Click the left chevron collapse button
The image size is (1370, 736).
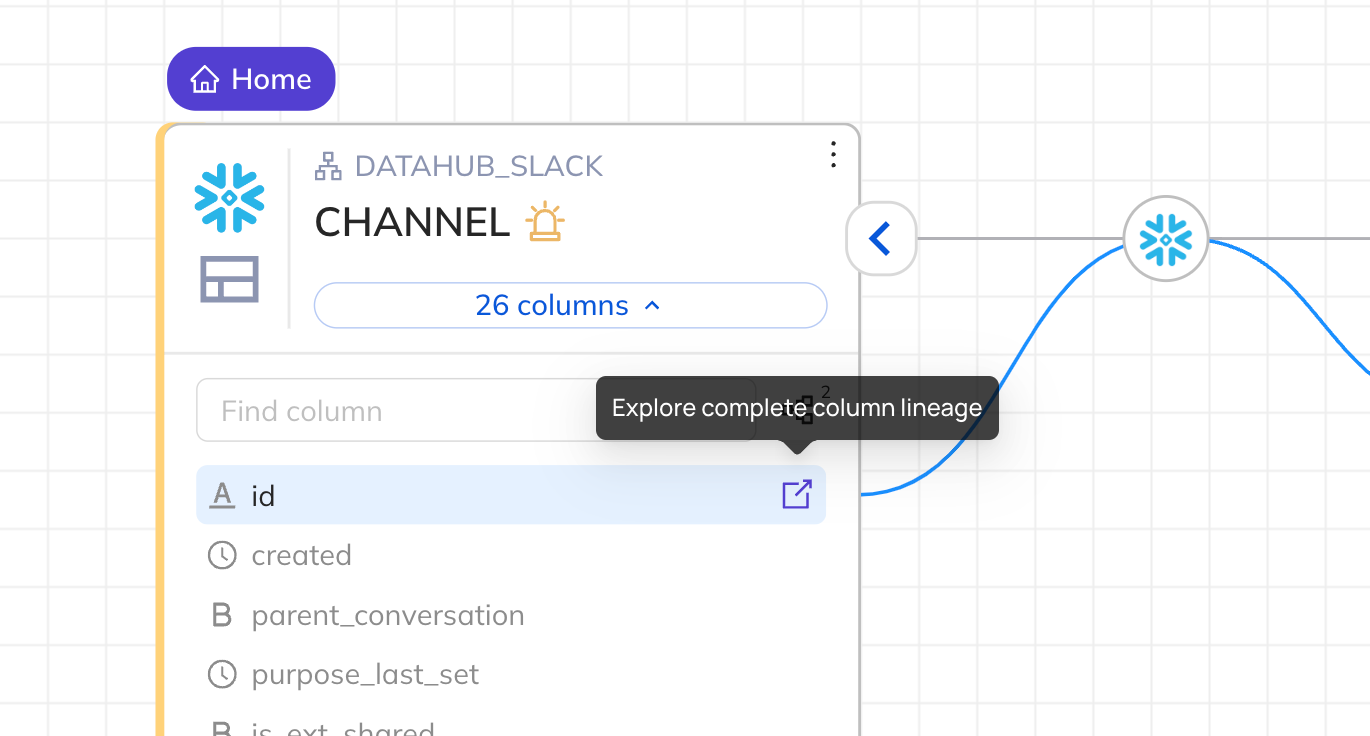point(881,238)
